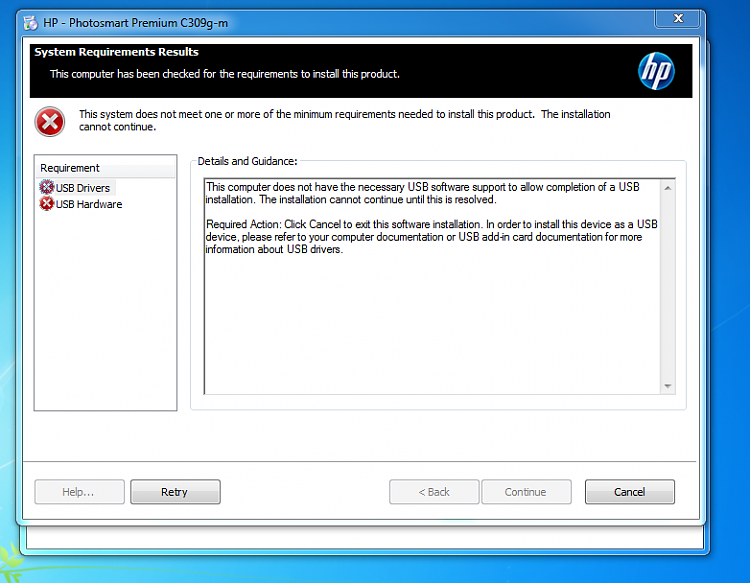The width and height of the screenshot is (750, 583).
Task: Click 'This computer has been checked' subtitle
Action: point(225,74)
